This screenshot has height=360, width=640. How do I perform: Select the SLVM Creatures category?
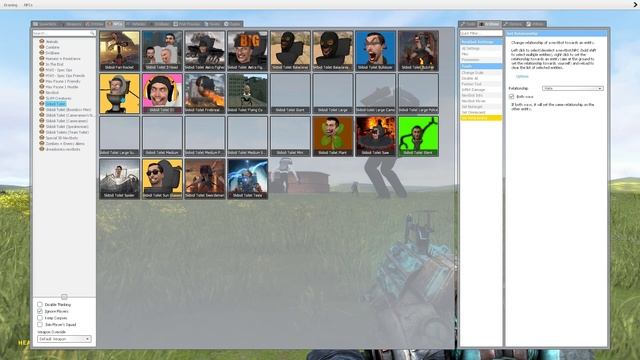point(58,98)
